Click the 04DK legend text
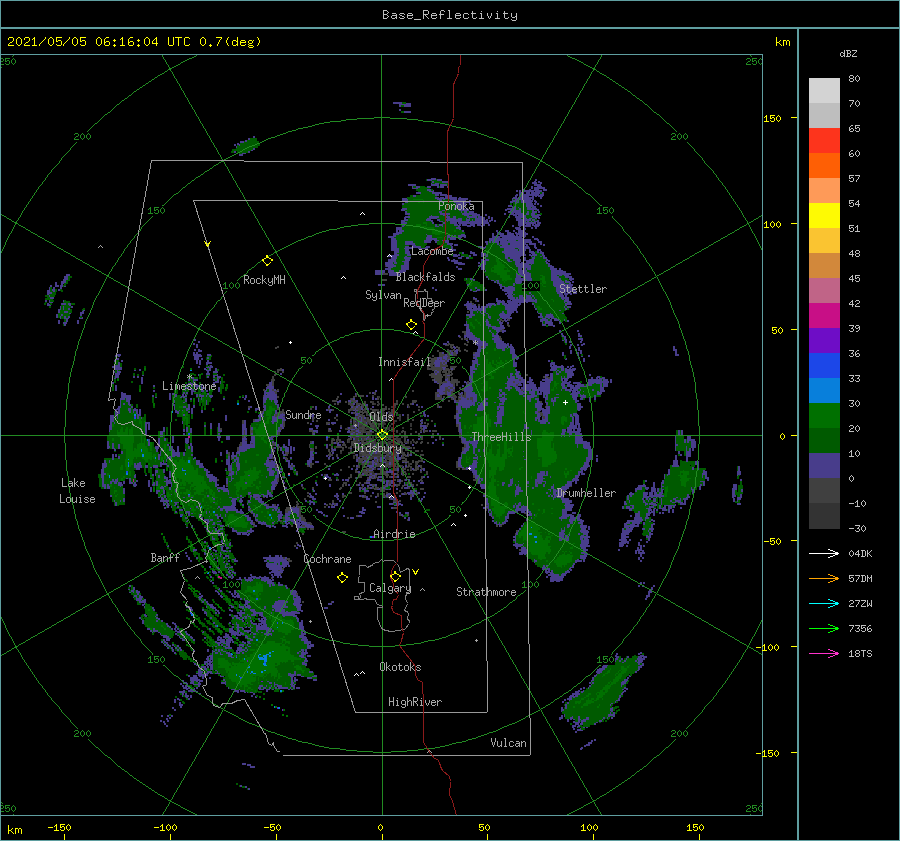 click(x=860, y=553)
